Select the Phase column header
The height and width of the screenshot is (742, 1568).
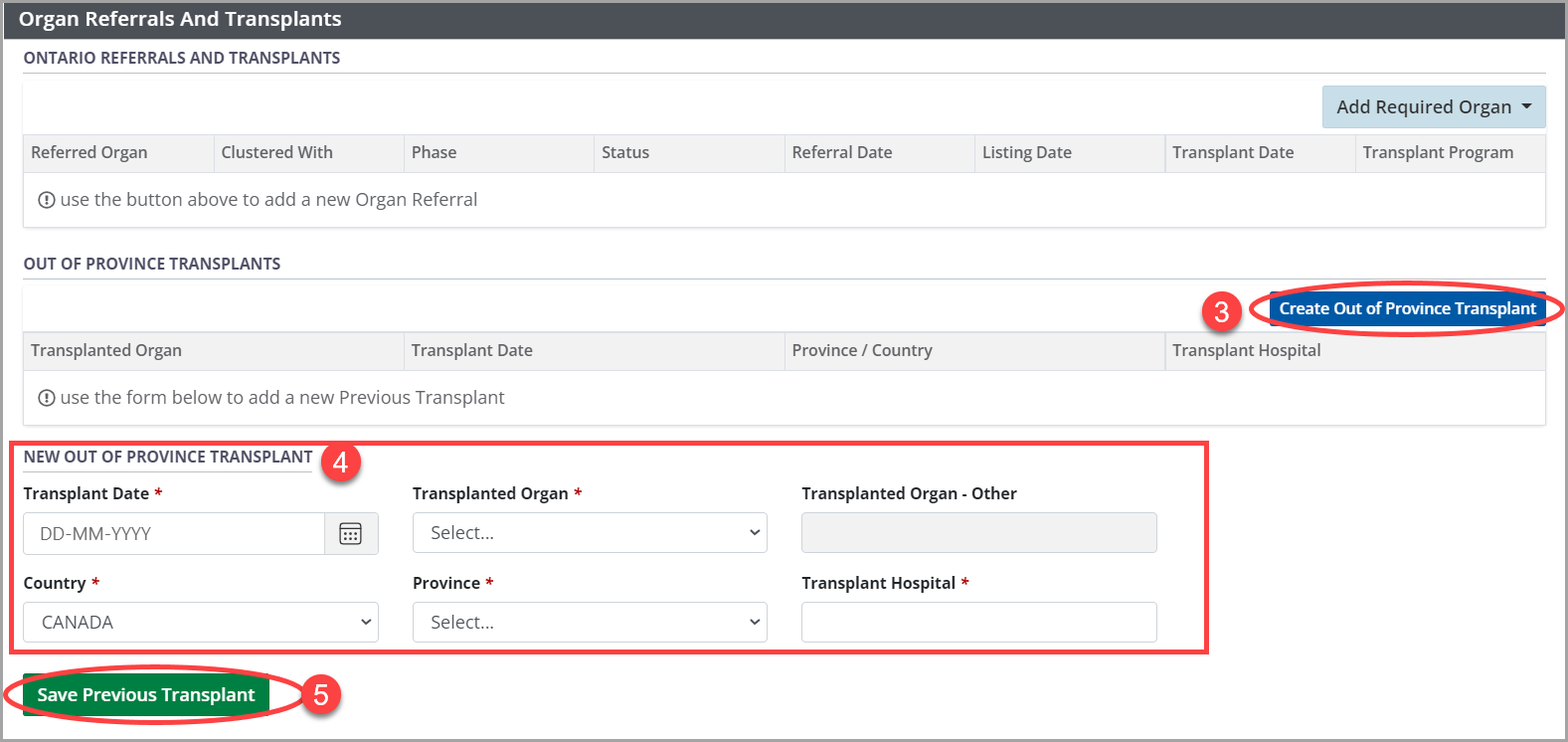tap(435, 153)
